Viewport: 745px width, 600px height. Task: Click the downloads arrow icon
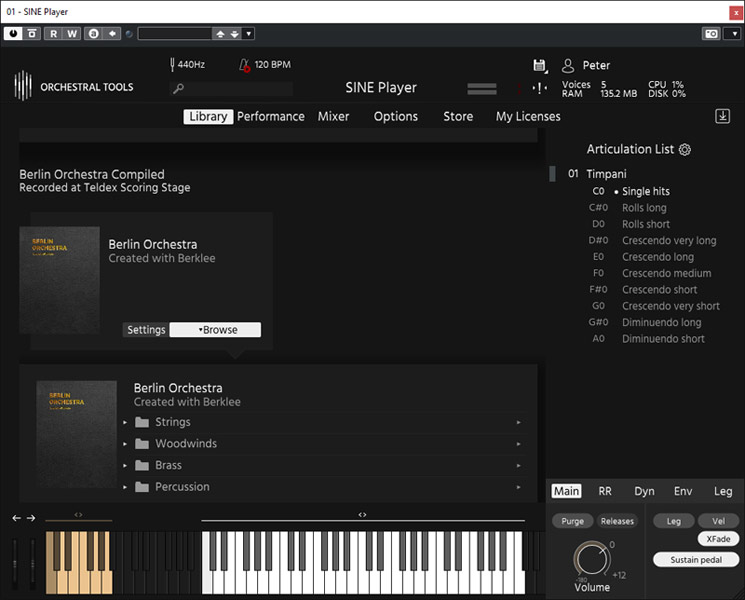click(723, 116)
